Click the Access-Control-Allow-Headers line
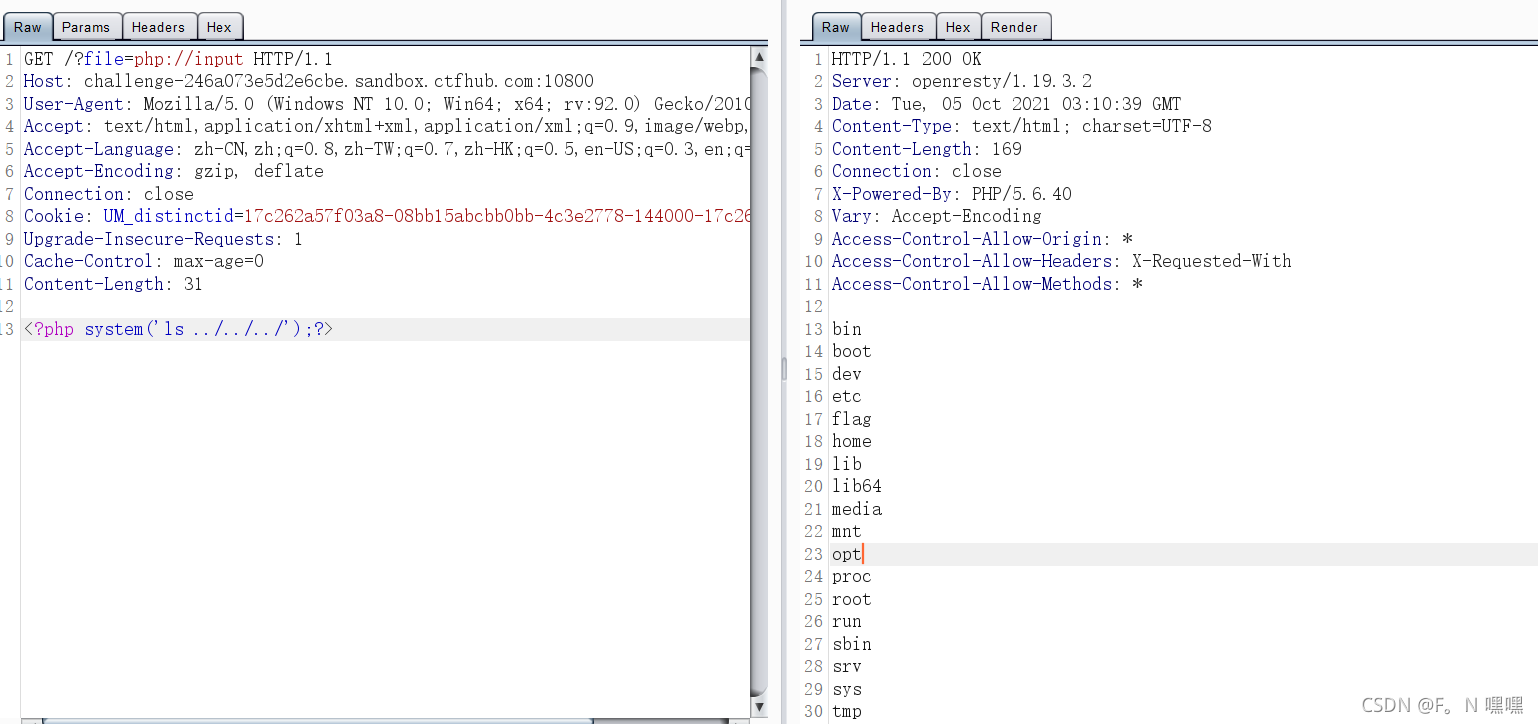Image resolution: width=1538 pixels, height=724 pixels. (1062, 261)
